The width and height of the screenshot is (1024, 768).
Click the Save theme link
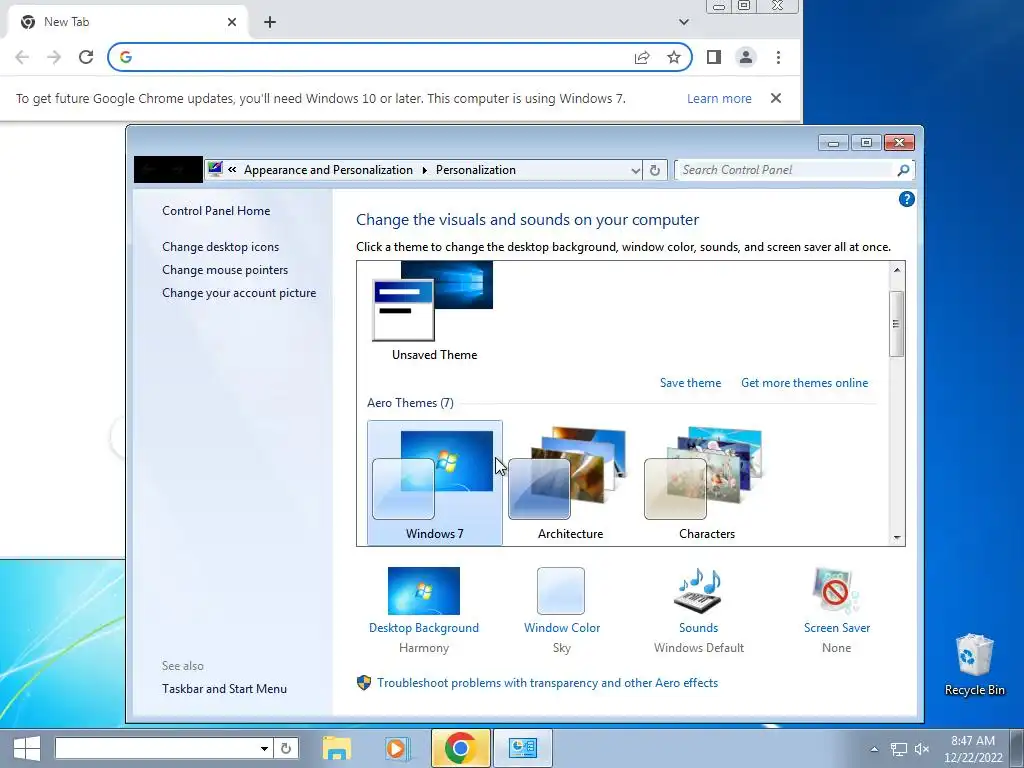(690, 383)
